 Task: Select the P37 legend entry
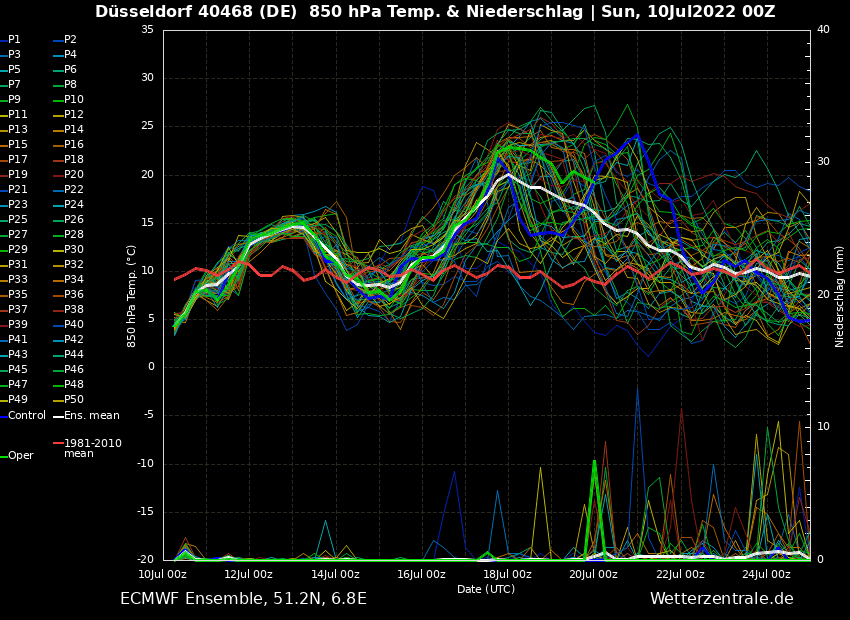click(18, 310)
